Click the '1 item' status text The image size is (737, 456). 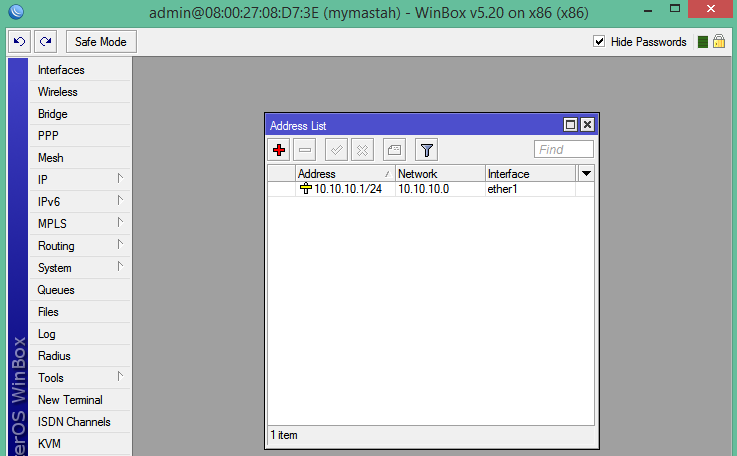pyautogui.click(x=284, y=435)
